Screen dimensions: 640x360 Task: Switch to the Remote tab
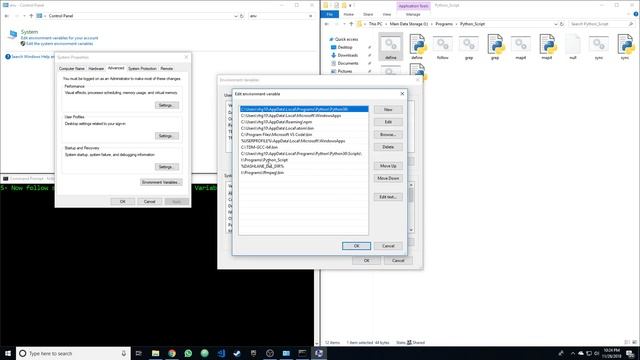click(x=167, y=69)
